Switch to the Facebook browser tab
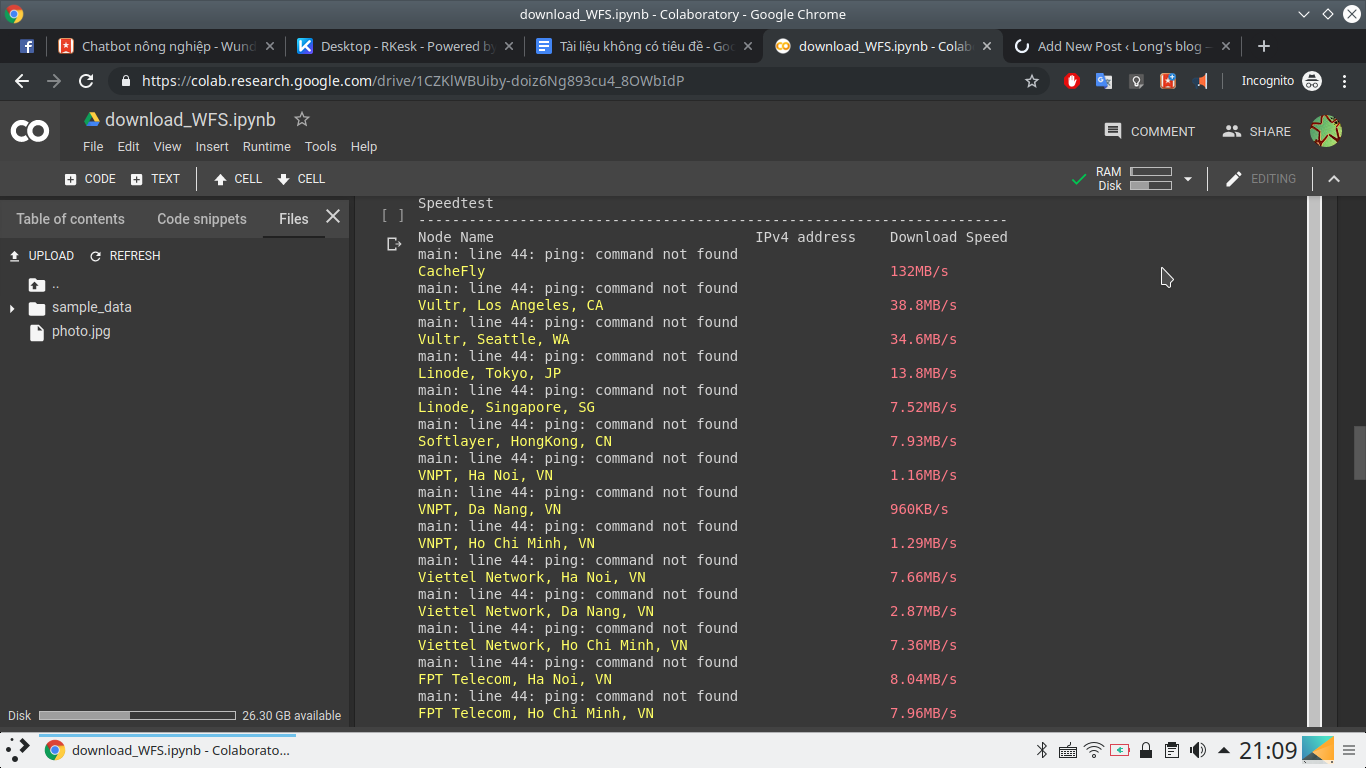 [27, 46]
